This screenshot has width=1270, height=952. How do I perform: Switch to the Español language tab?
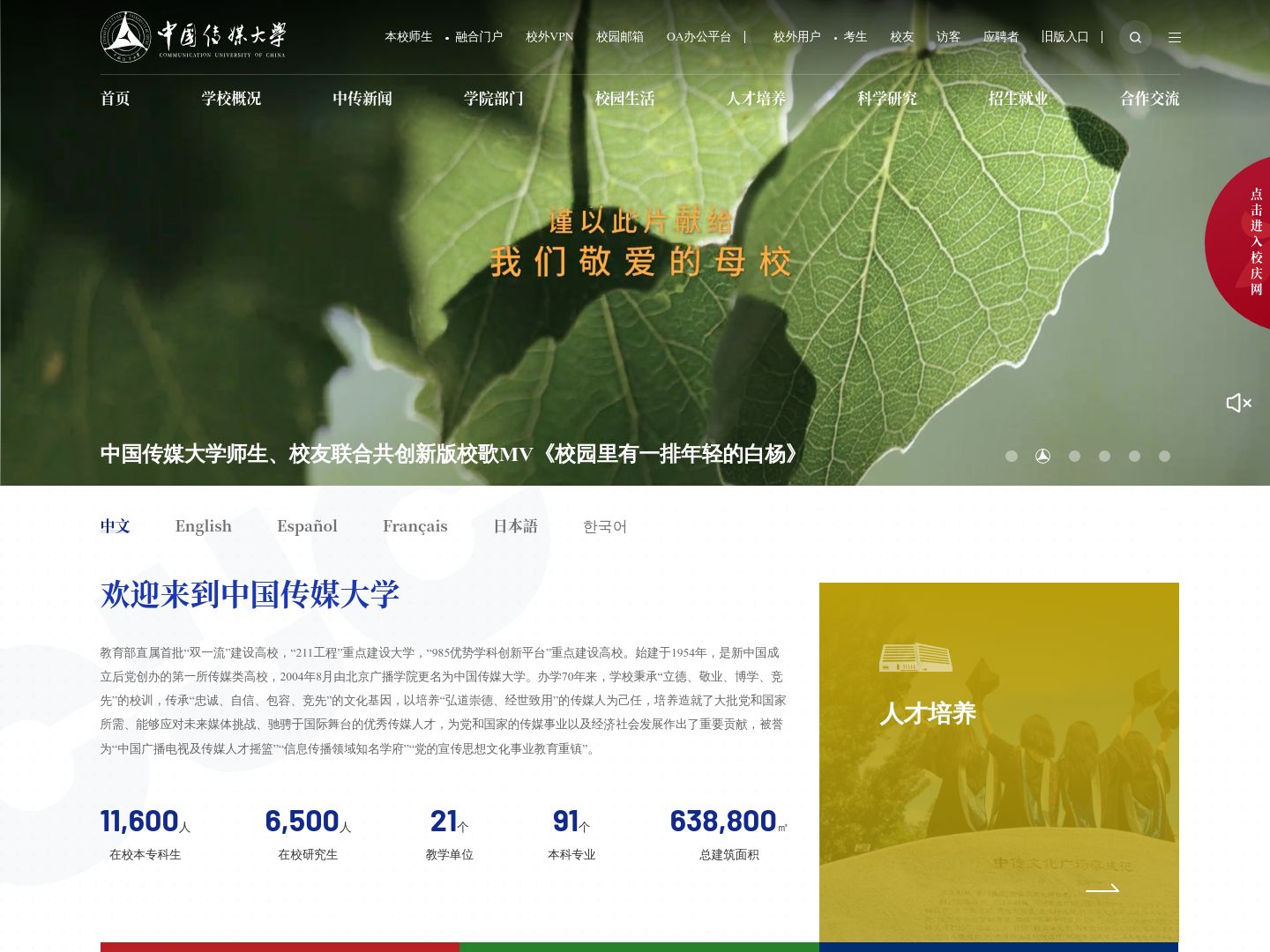[x=307, y=526]
